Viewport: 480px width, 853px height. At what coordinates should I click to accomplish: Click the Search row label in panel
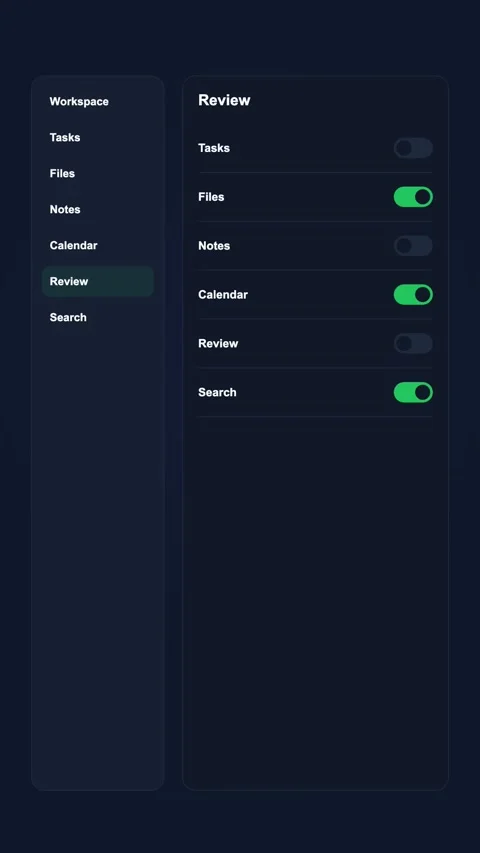tap(217, 393)
